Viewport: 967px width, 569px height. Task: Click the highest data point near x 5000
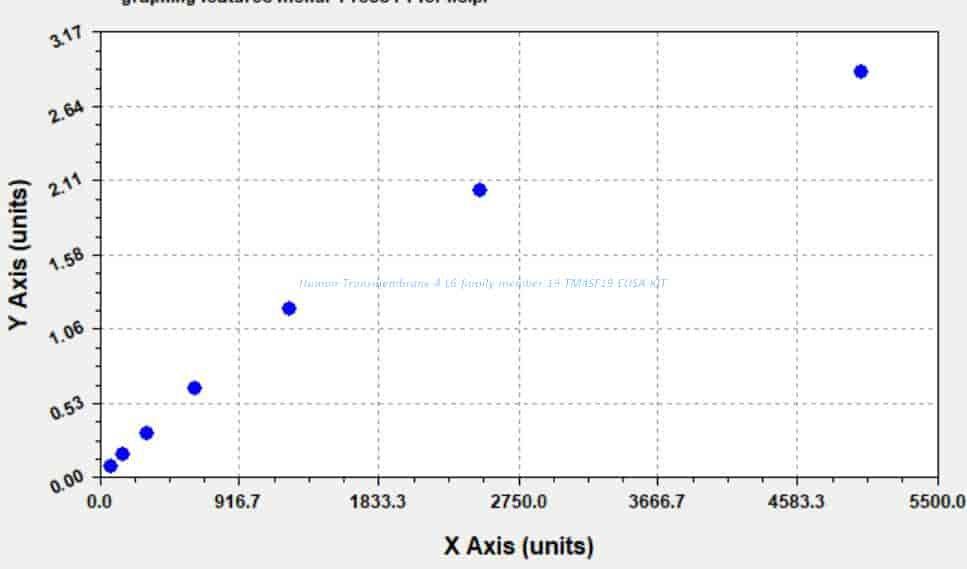pyautogui.click(x=861, y=72)
